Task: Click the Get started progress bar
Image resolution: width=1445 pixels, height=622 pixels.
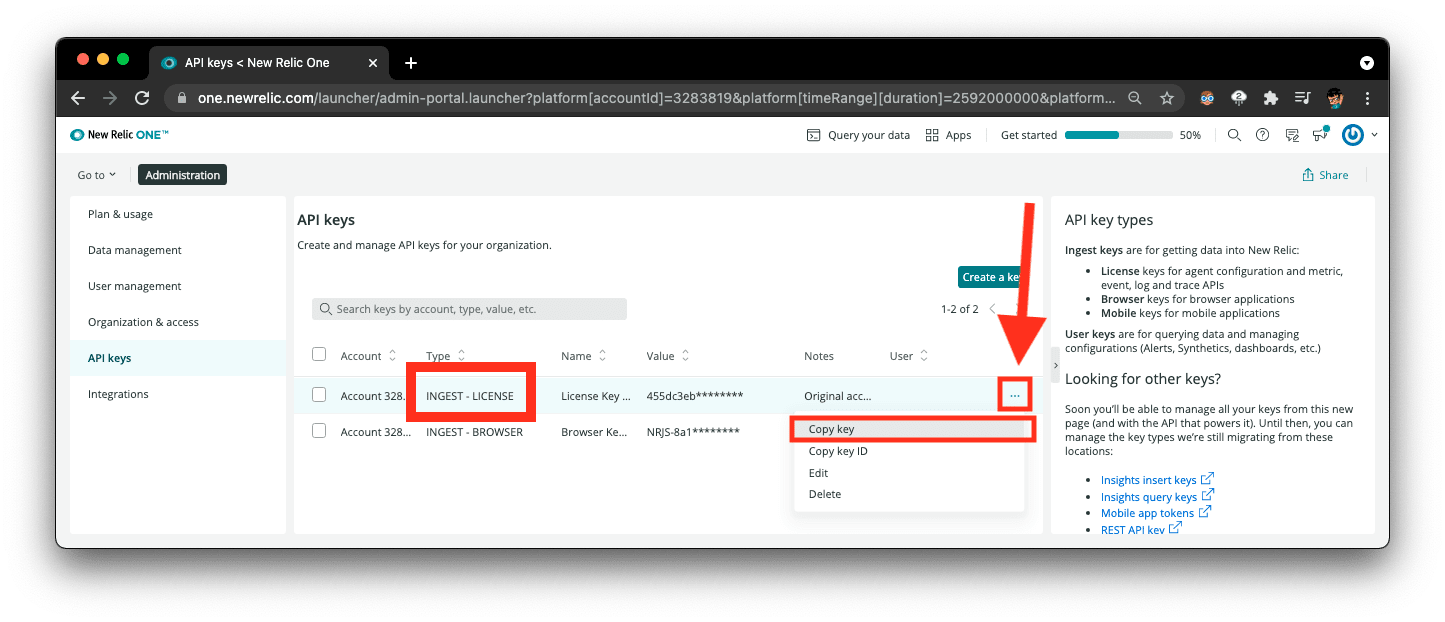Action: 1117,135
